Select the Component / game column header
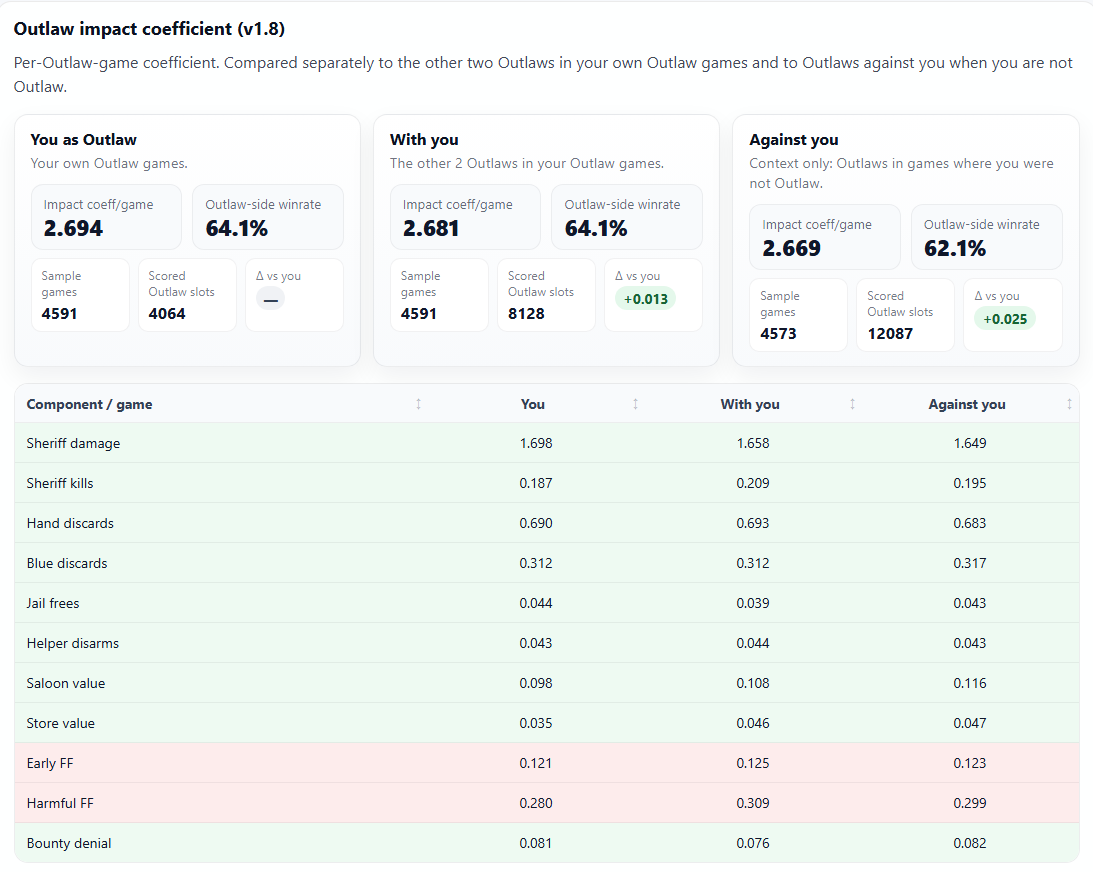This screenshot has width=1093, height=872. pyautogui.click(x=89, y=404)
